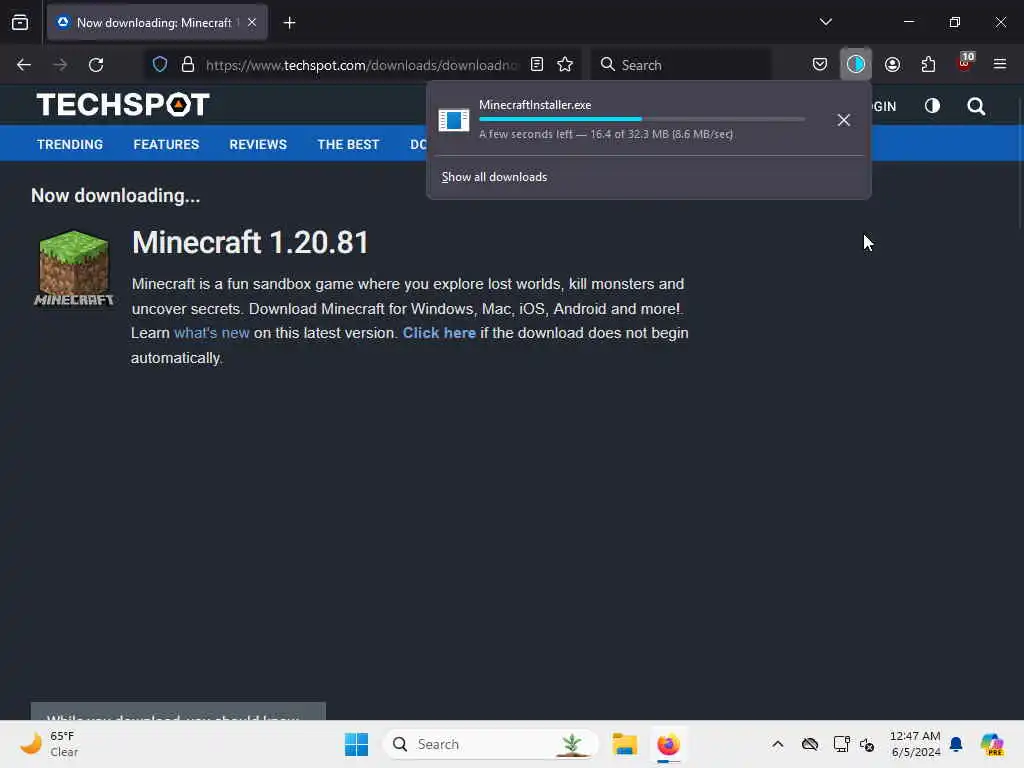Bookmark this page with the star
Viewport: 1024px width, 768px height.
click(x=565, y=65)
